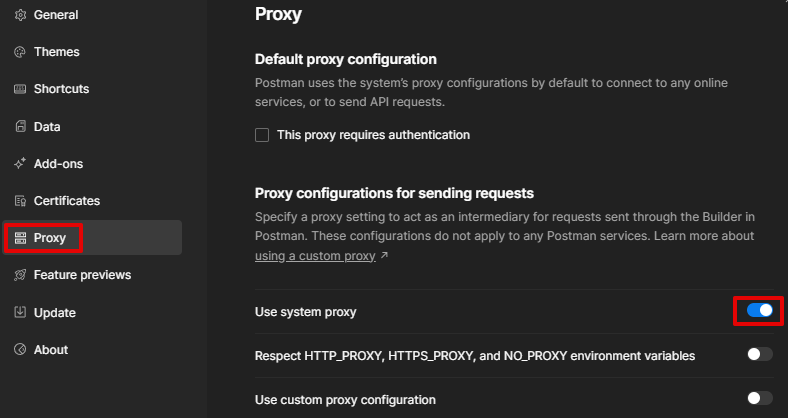The image size is (789, 418).
Task: Click the Data storage icon
Action: pos(20,127)
